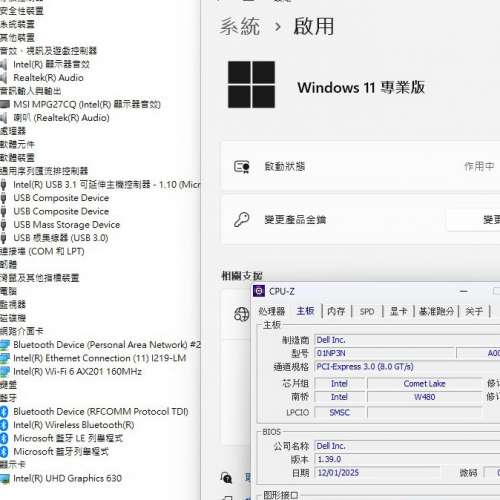Viewport: 500px width, 500px height.
Task: Collapse the 網路介面卡 category
Action: [21, 331]
